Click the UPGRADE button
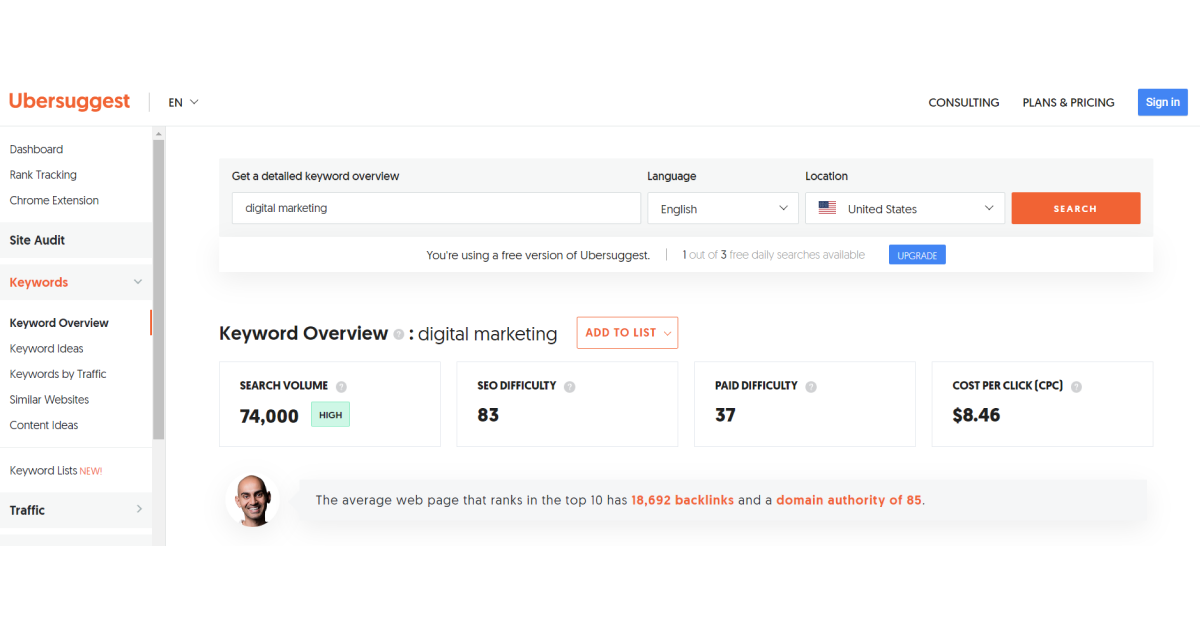This screenshot has width=1200, height=630. 916,254
